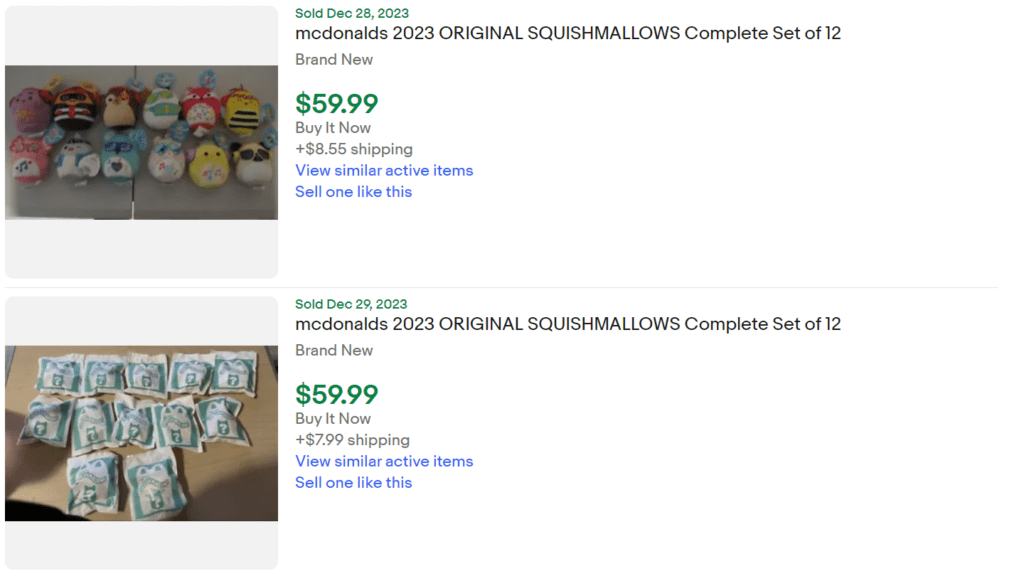The height and width of the screenshot is (576, 1024).
Task: Open the sealed-bag Squishmallows photo thumbnail
Action: click(141, 433)
